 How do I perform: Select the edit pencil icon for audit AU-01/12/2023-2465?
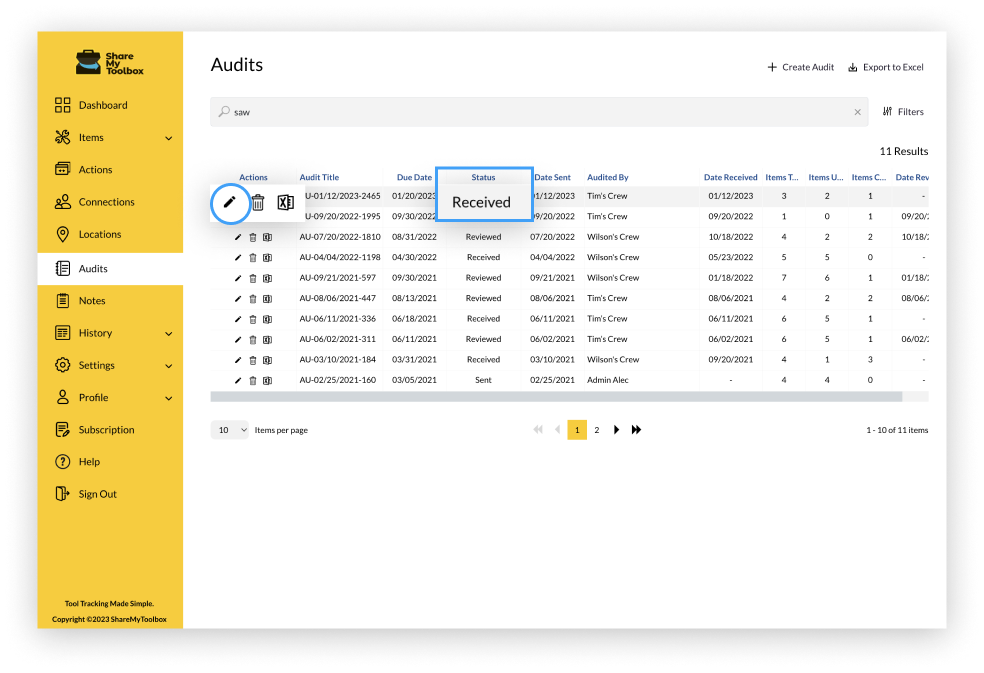(230, 203)
